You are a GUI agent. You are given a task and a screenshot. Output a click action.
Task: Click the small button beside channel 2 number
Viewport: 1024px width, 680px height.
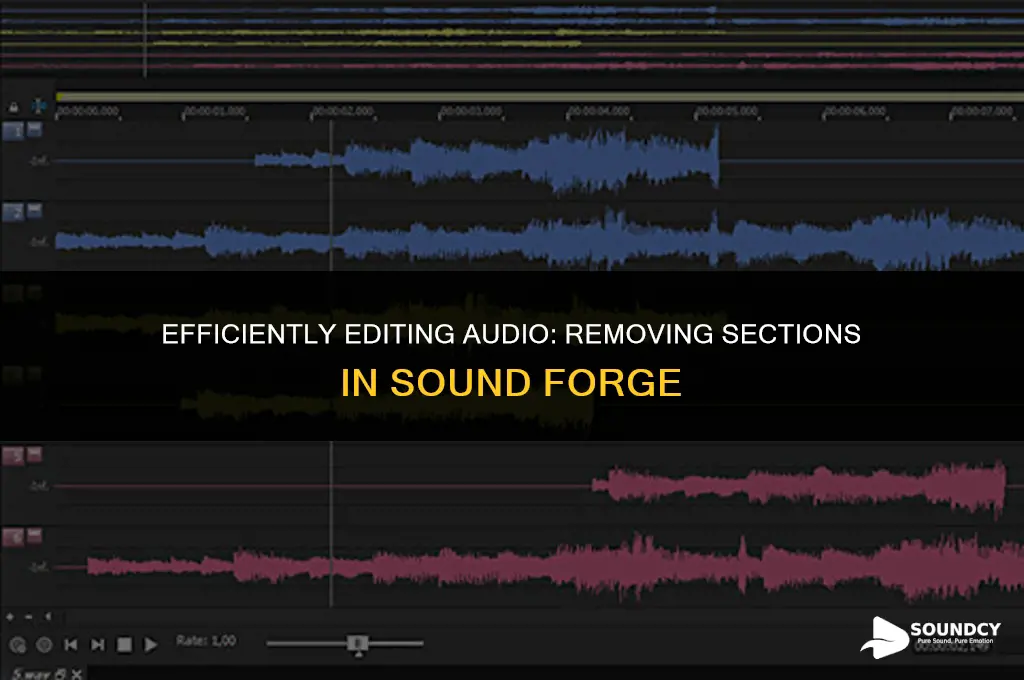[35, 210]
